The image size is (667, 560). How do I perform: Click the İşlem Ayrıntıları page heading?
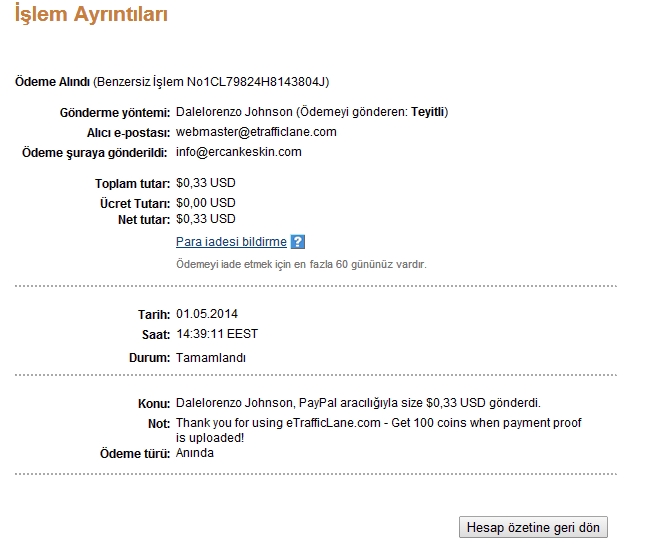tap(91, 14)
